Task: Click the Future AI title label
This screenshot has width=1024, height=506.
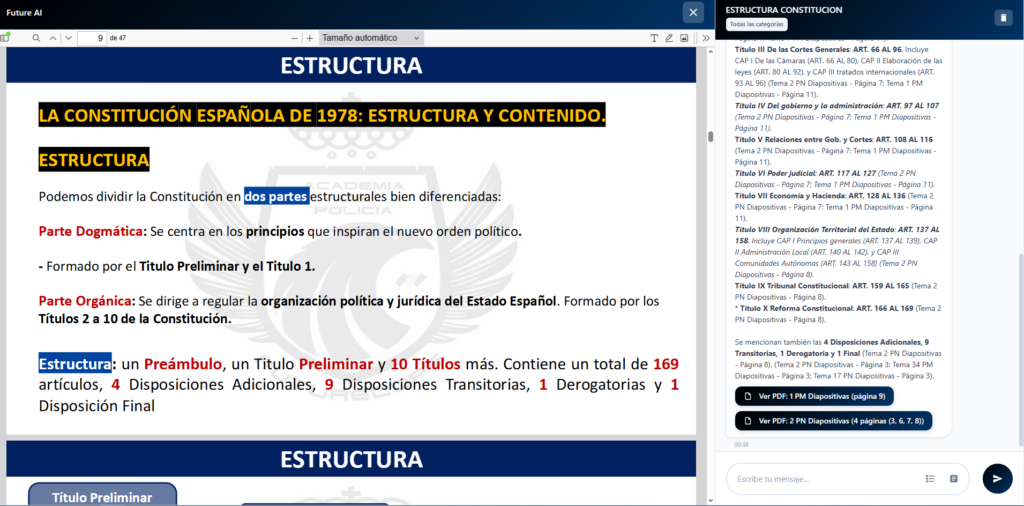Action: [x=24, y=12]
